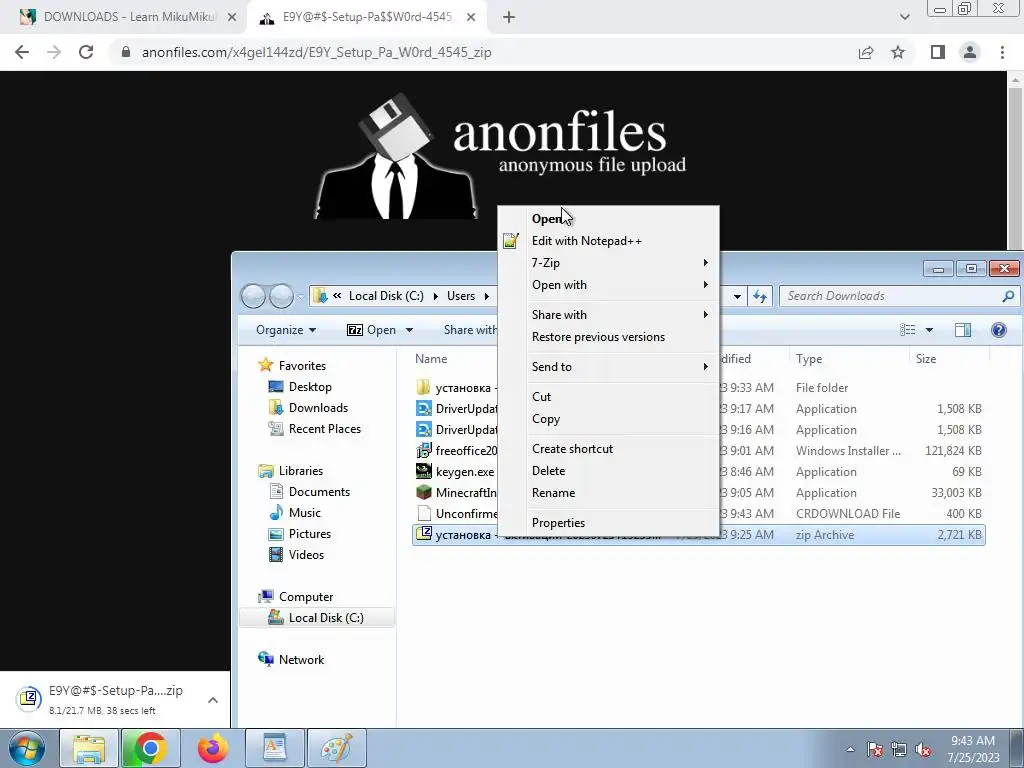
Task: Open the view options dropdown arrow
Action: [x=929, y=330]
